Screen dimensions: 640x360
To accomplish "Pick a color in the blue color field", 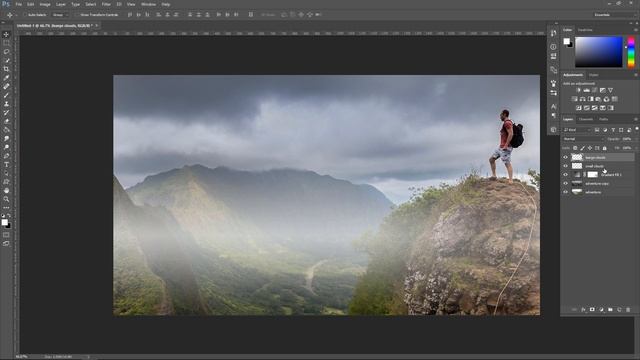I will (x=599, y=52).
